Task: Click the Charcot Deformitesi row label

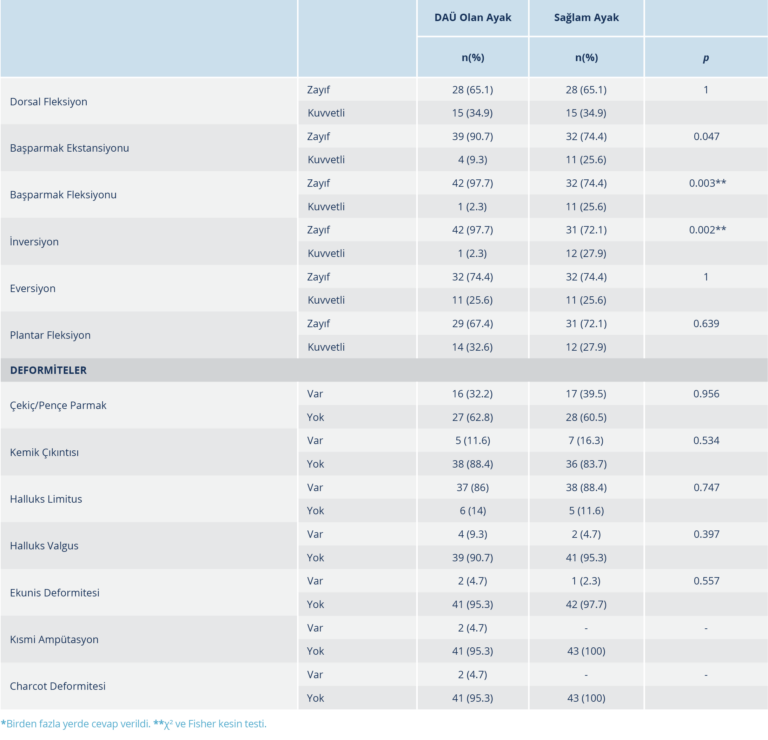Action: [x=57, y=686]
